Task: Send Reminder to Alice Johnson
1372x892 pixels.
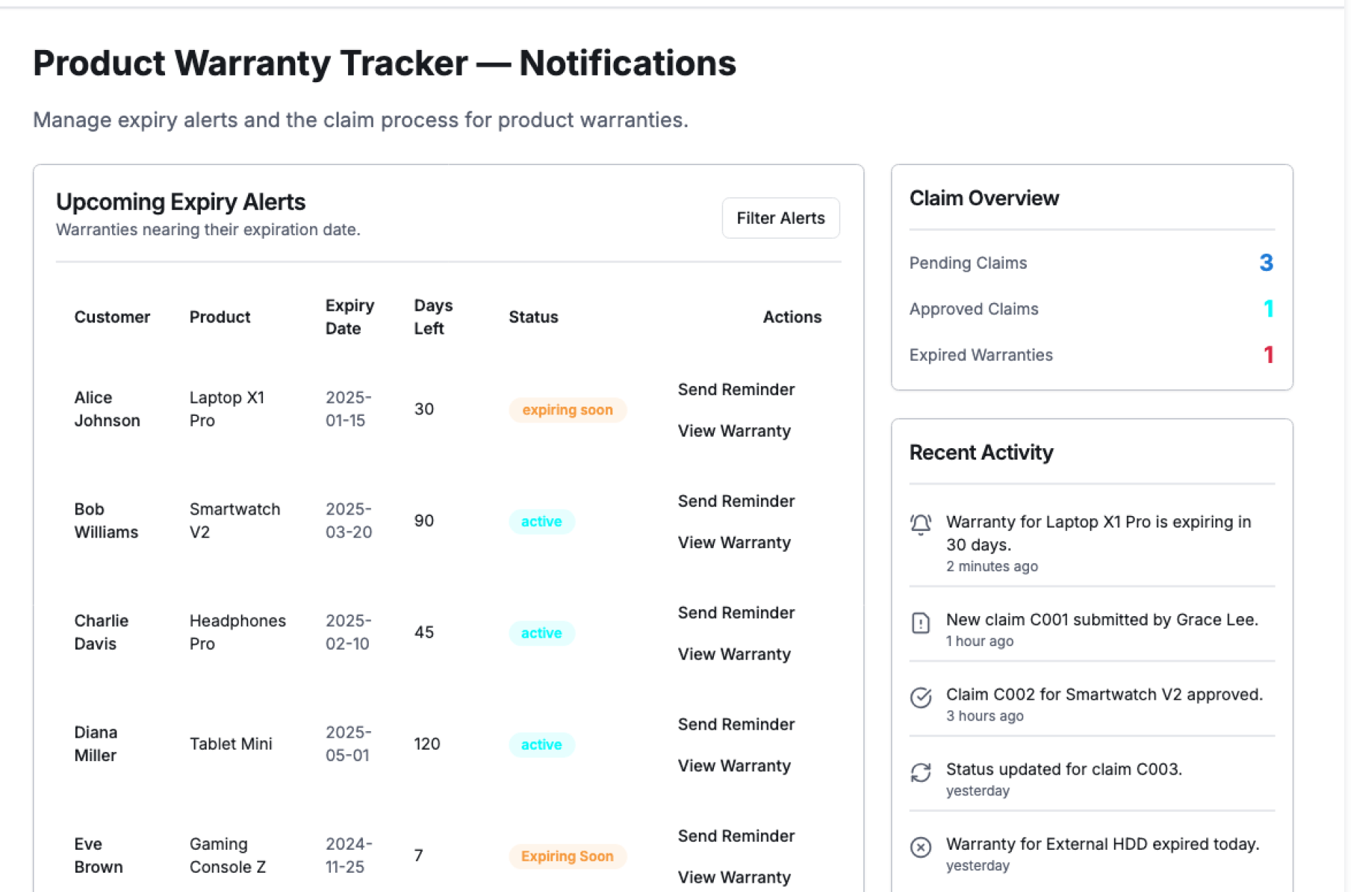Action: [x=736, y=390]
